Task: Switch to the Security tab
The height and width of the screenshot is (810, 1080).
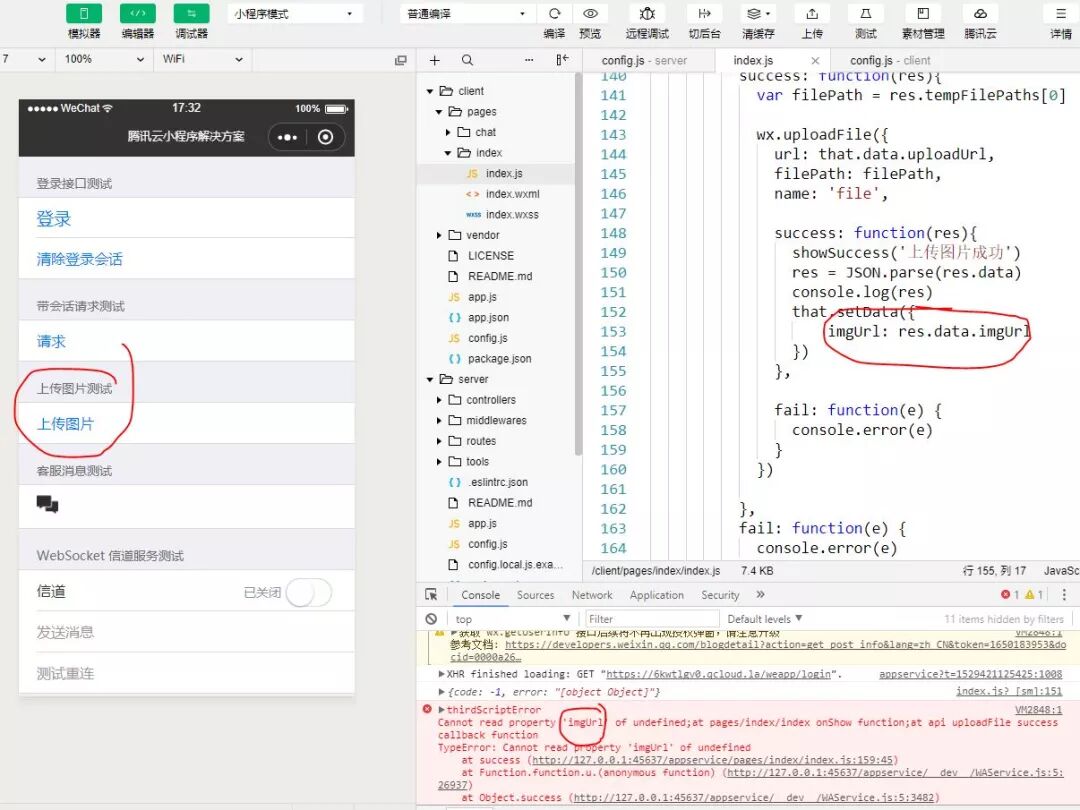Action: [720, 595]
